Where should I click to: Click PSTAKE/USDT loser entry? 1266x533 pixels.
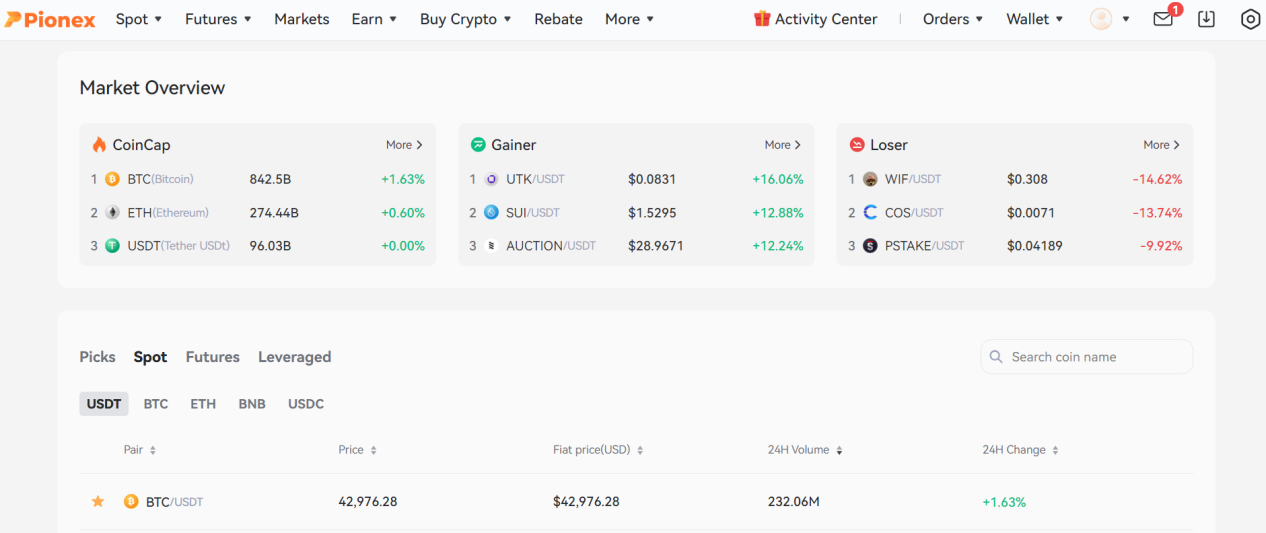(924, 245)
